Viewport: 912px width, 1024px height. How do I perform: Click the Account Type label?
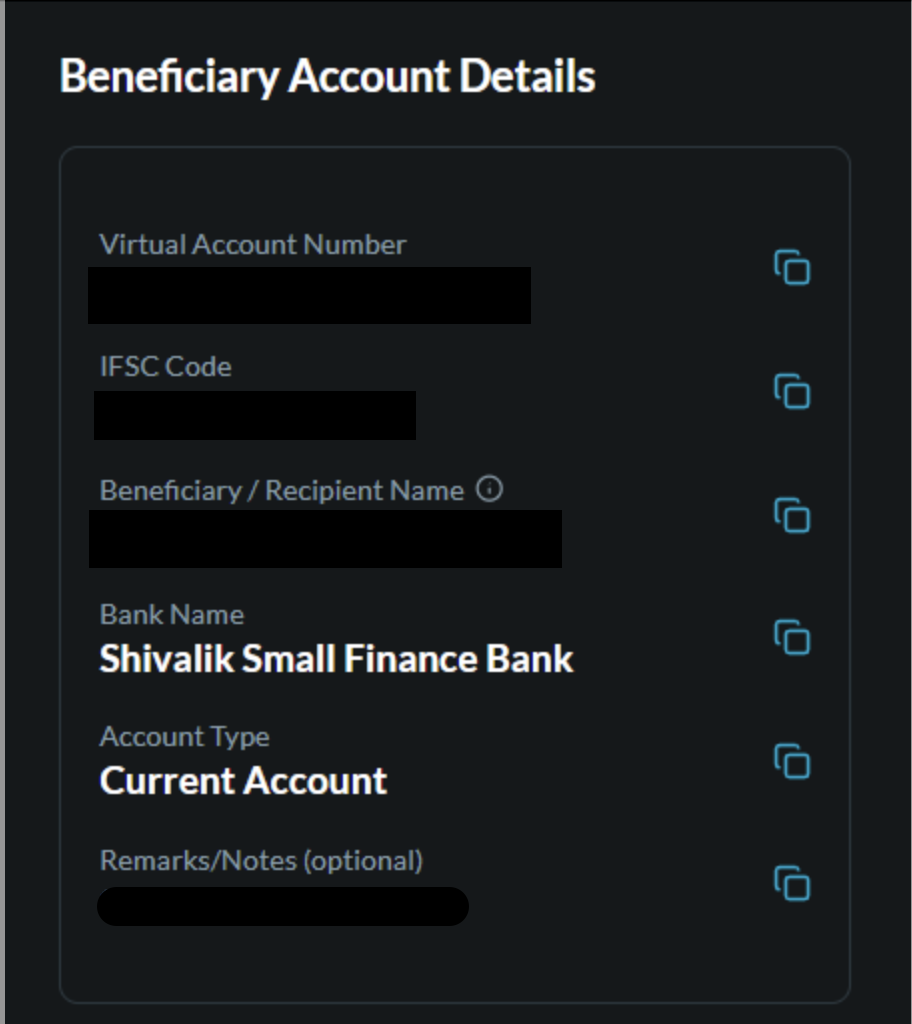[184, 737]
